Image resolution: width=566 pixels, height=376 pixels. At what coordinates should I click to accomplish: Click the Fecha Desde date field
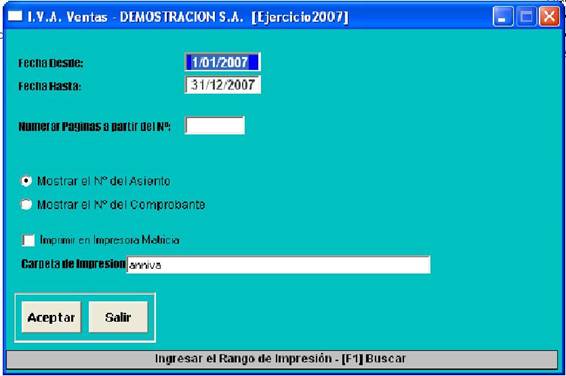tap(222, 62)
